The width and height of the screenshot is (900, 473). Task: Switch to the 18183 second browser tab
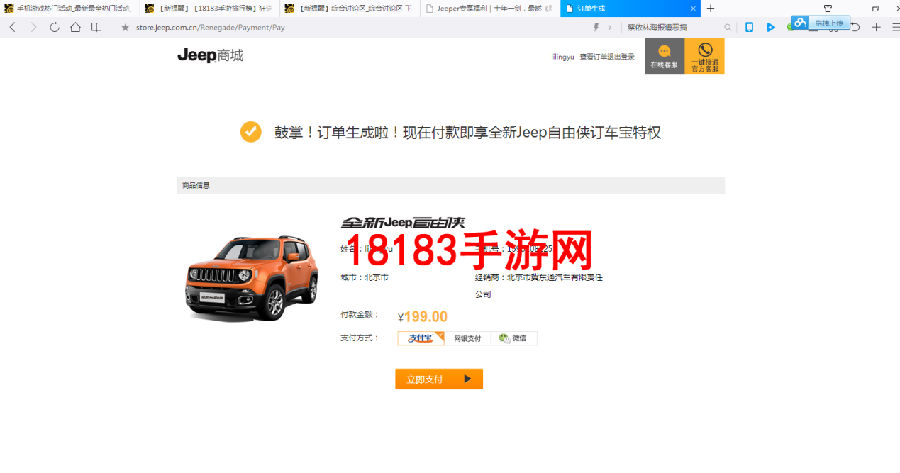pos(210,8)
